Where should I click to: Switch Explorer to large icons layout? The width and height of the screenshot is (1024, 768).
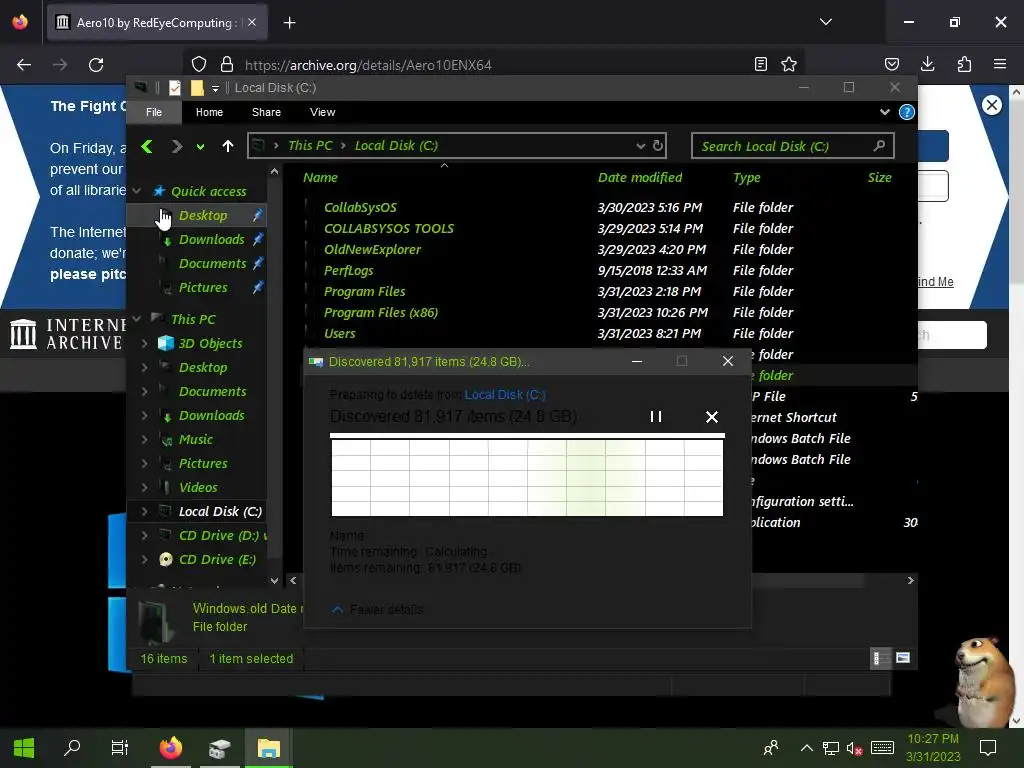(x=903, y=658)
